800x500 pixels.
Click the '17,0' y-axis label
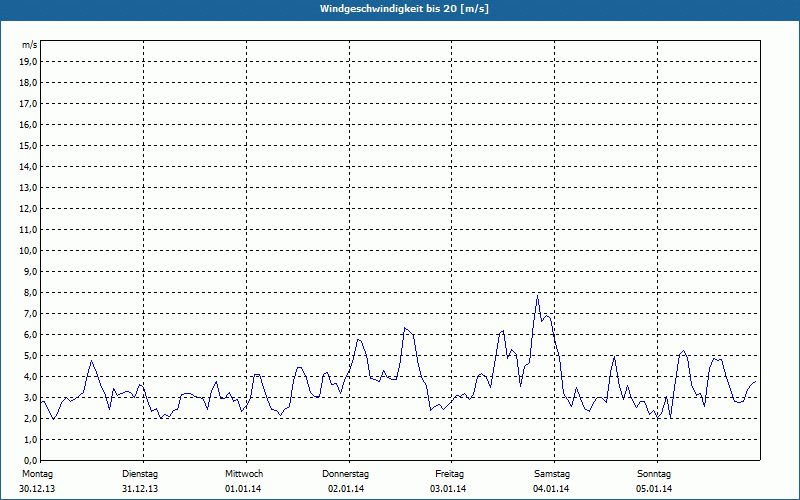tap(29, 104)
